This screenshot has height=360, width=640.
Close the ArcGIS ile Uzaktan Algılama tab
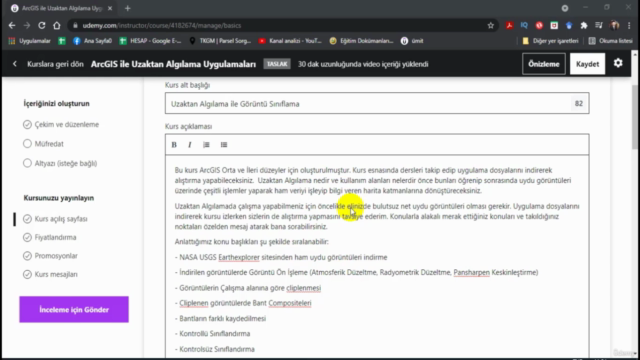[110, 8]
